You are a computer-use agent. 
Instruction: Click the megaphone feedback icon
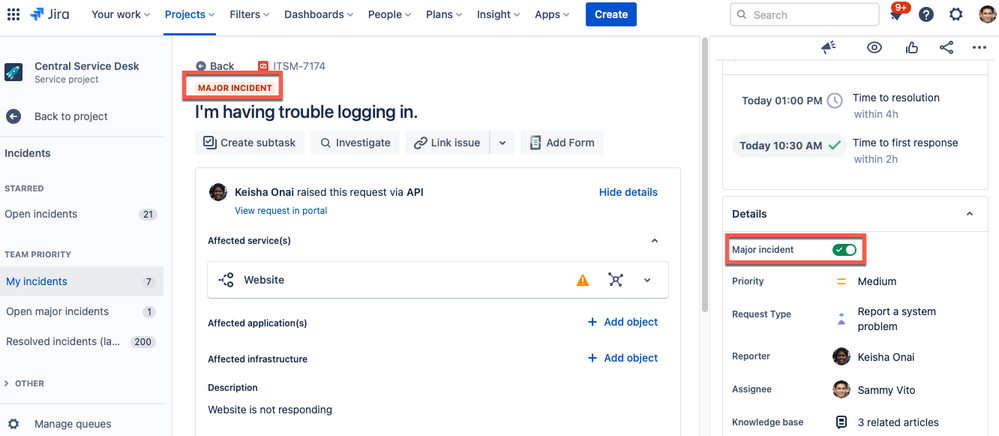(828, 47)
